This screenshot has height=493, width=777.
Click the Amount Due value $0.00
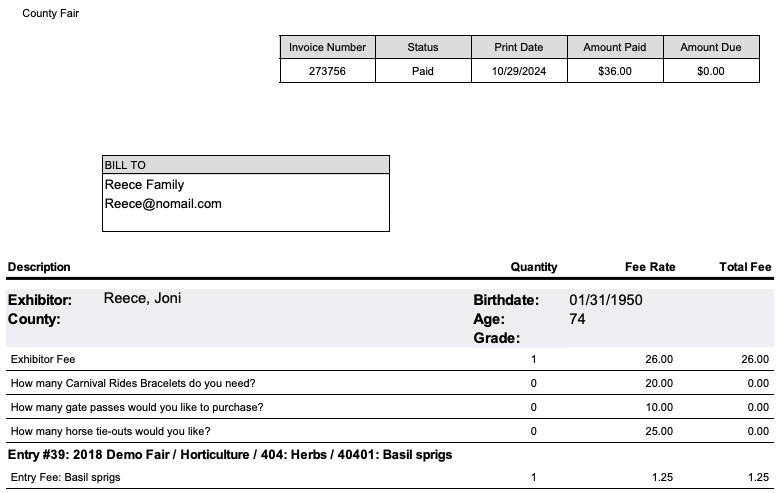click(x=710, y=72)
